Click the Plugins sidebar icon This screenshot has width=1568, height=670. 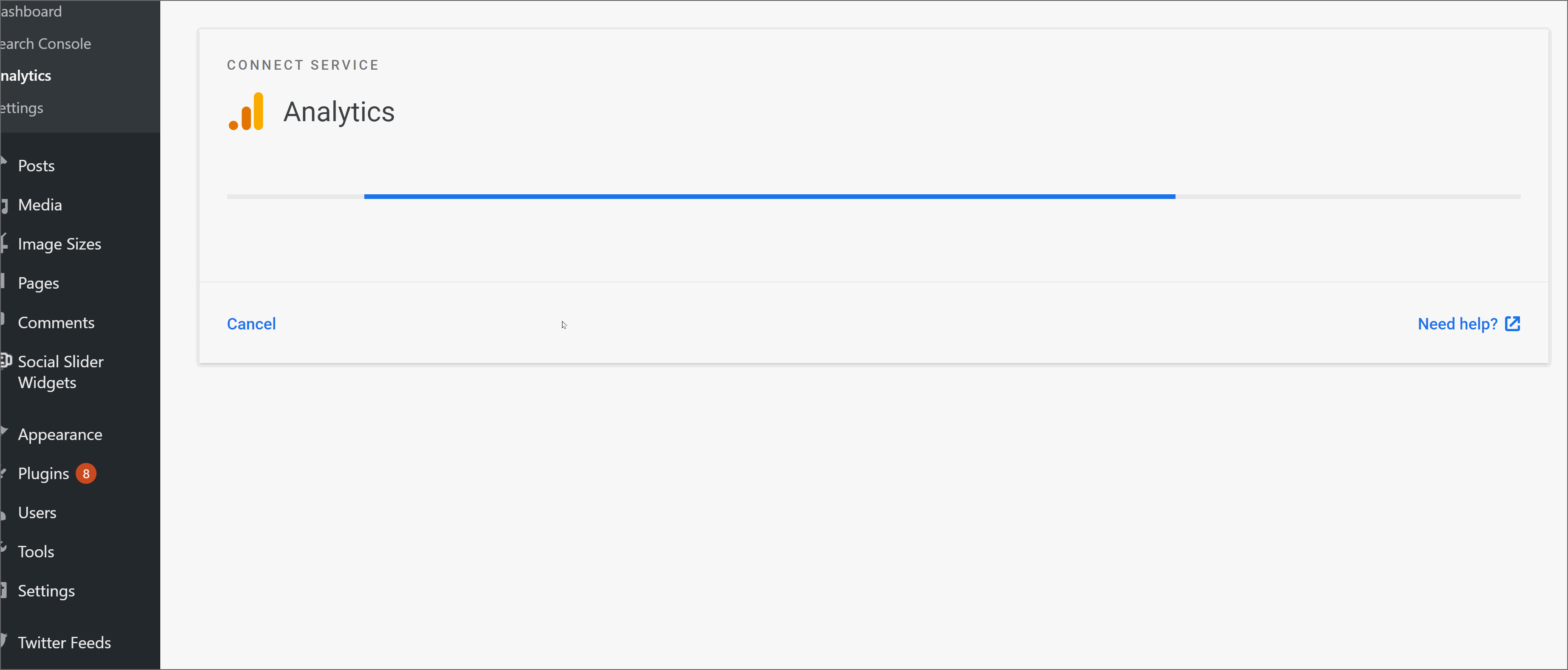click(4, 473)
